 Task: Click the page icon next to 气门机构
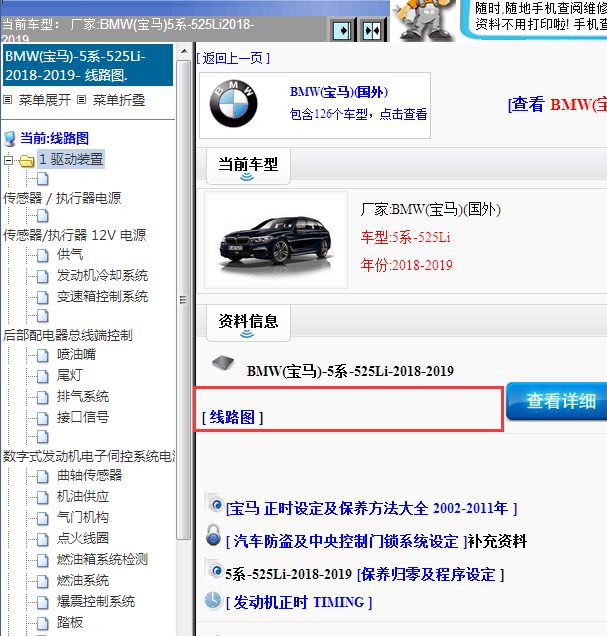tap(43, 518)
